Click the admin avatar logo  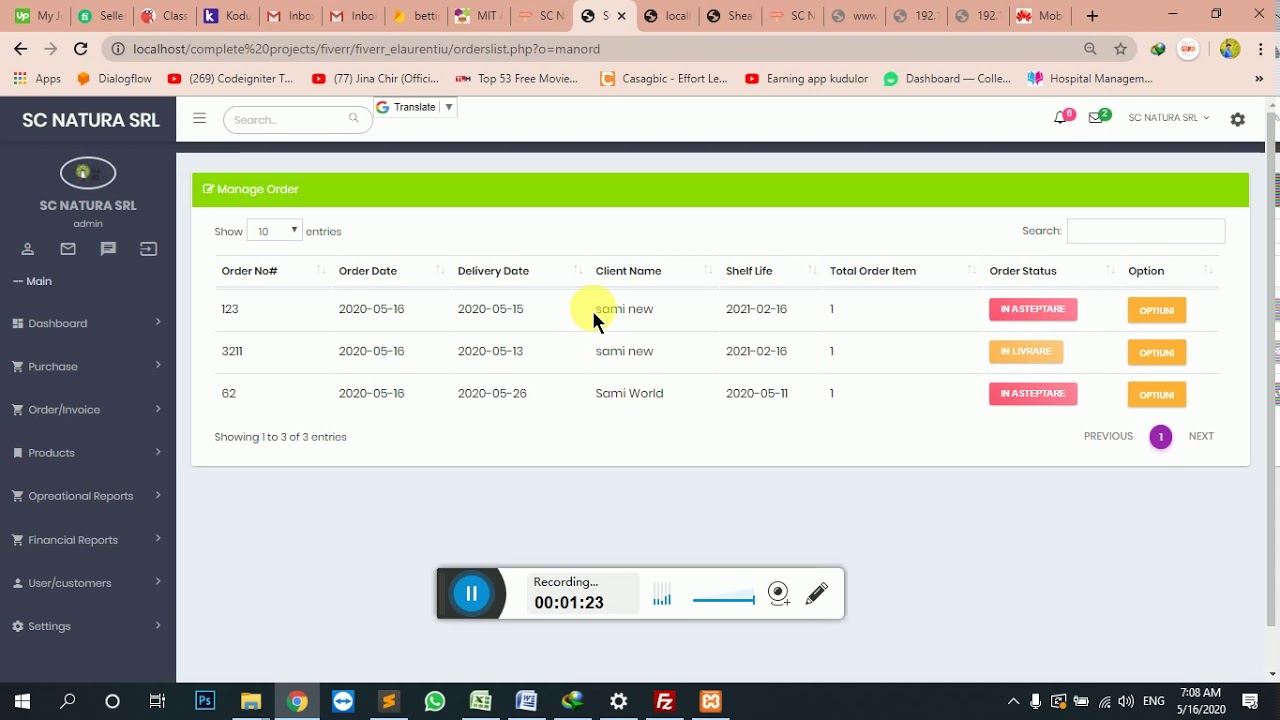click(88, 173)
